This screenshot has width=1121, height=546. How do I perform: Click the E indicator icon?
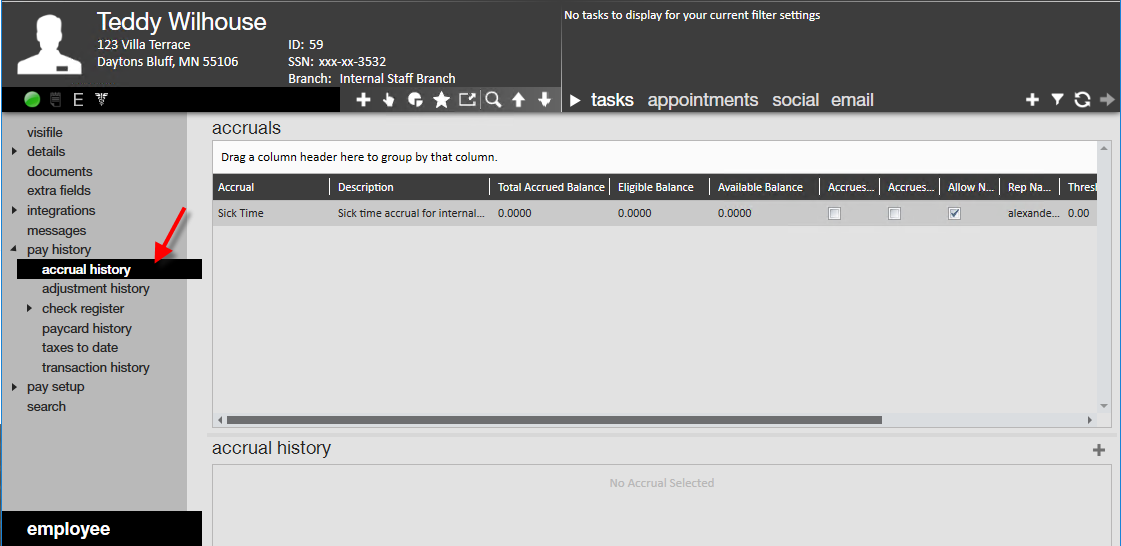(x=78, y=100)
